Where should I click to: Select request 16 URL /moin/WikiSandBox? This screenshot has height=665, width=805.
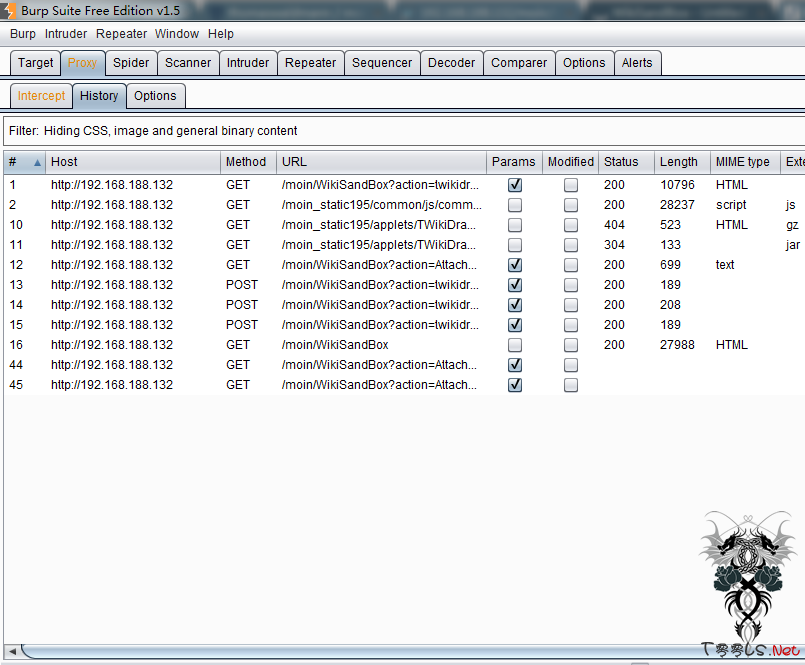335,345
